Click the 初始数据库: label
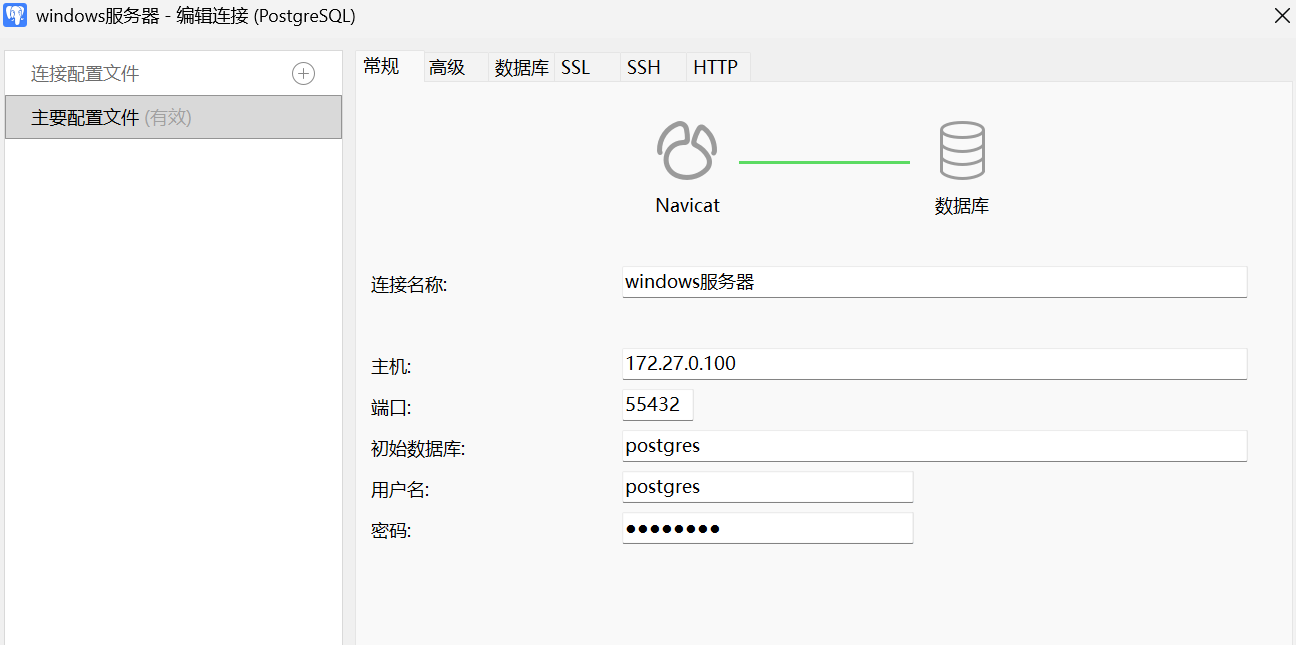The height and width of the screenshot is (645, 1296). point(418,449)
